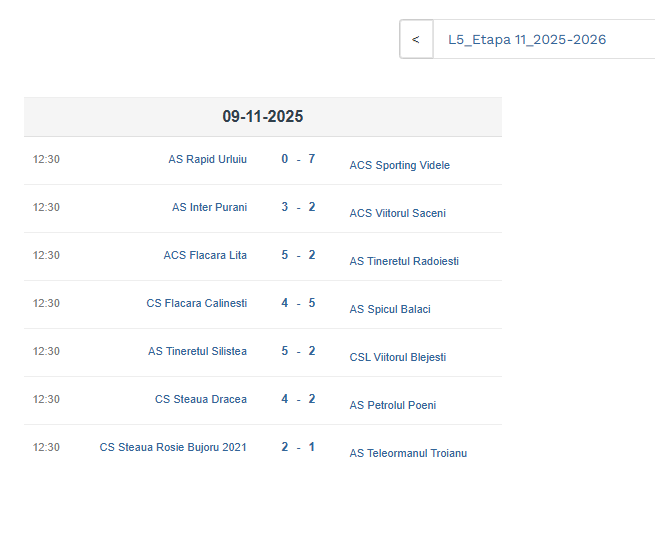
Task: Open AS Inter Purani team link
Action: [x=209, y=207]
